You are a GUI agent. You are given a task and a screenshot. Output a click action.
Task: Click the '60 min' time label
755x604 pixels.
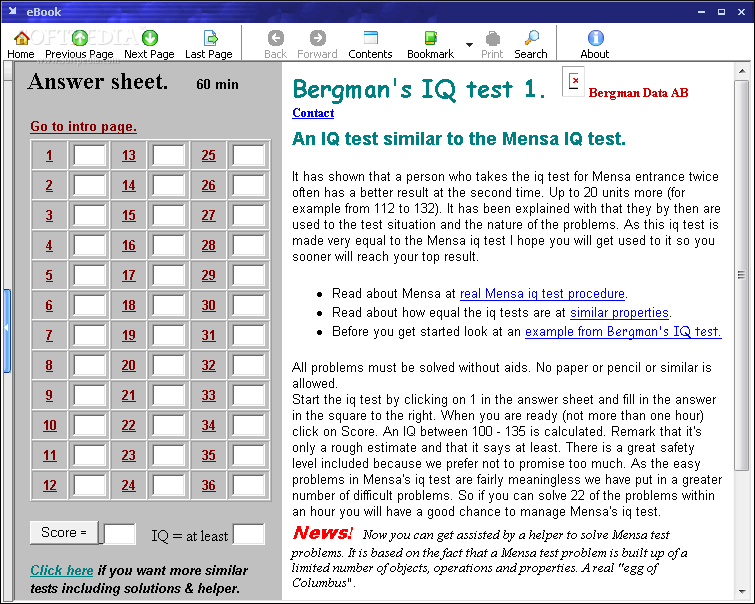(217, 84)
